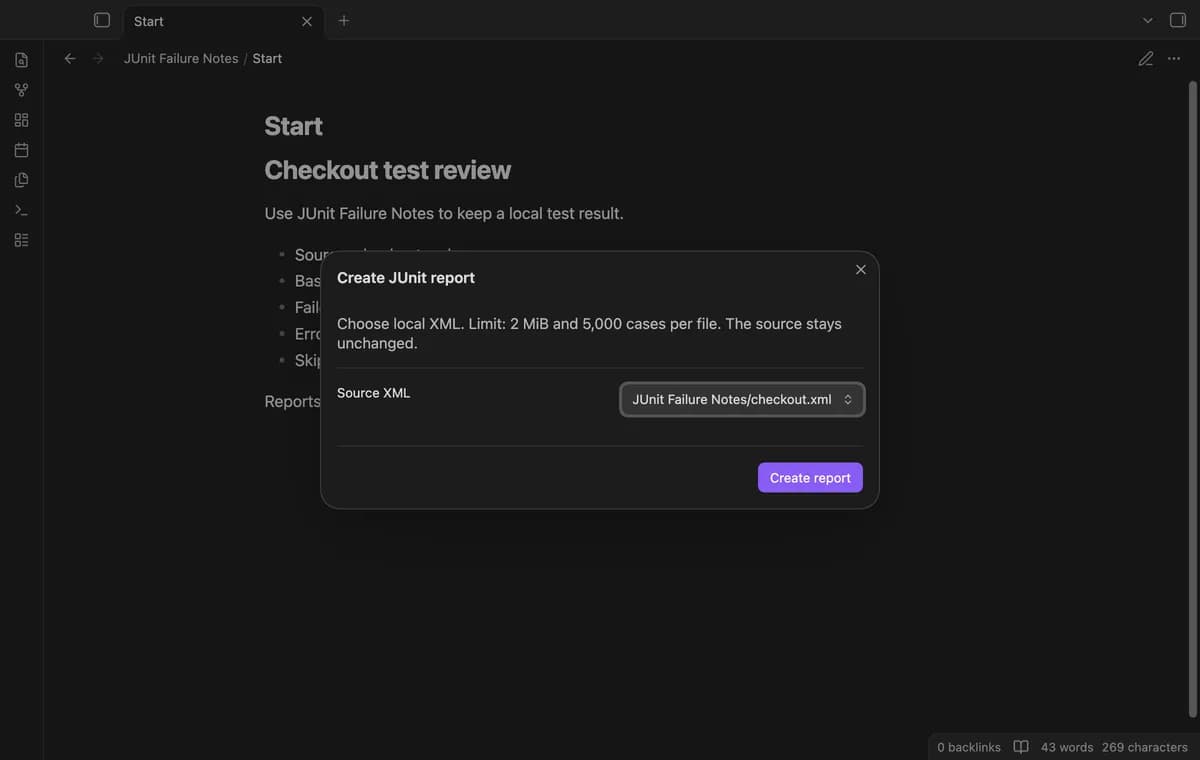The width and height of the screenshot is (1200, 760).
Task: Click the Create JUnit report title
Action: [406, 277]
